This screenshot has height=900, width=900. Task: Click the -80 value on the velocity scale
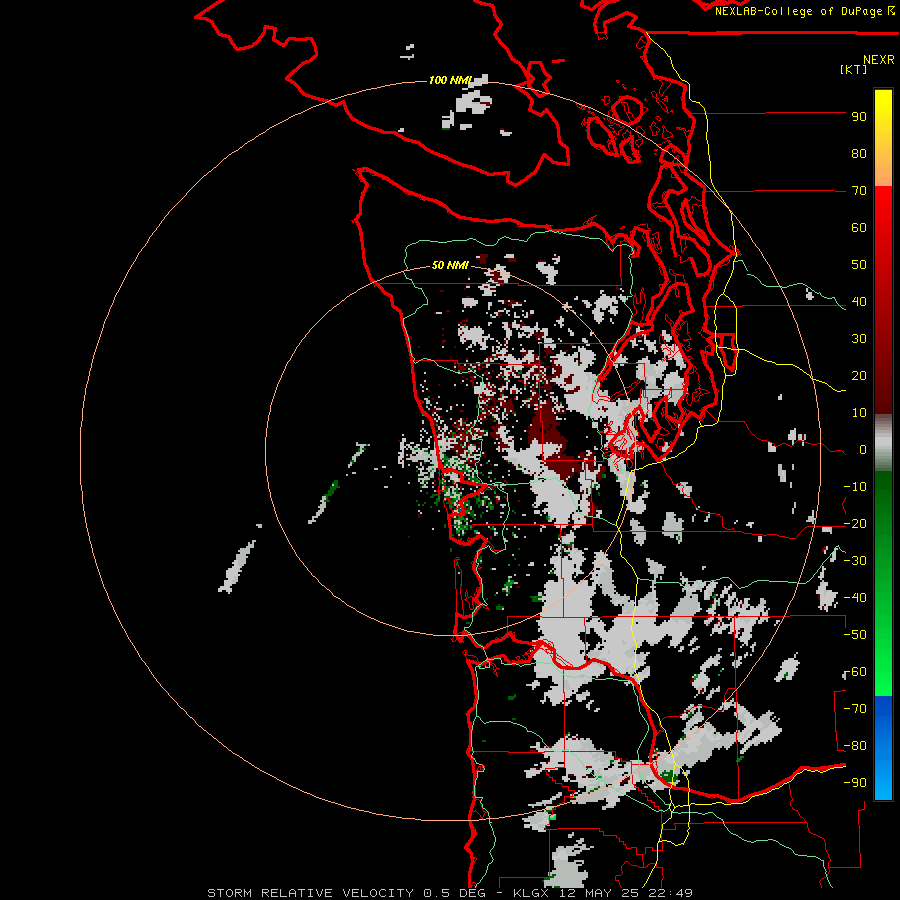pos(855,746)
